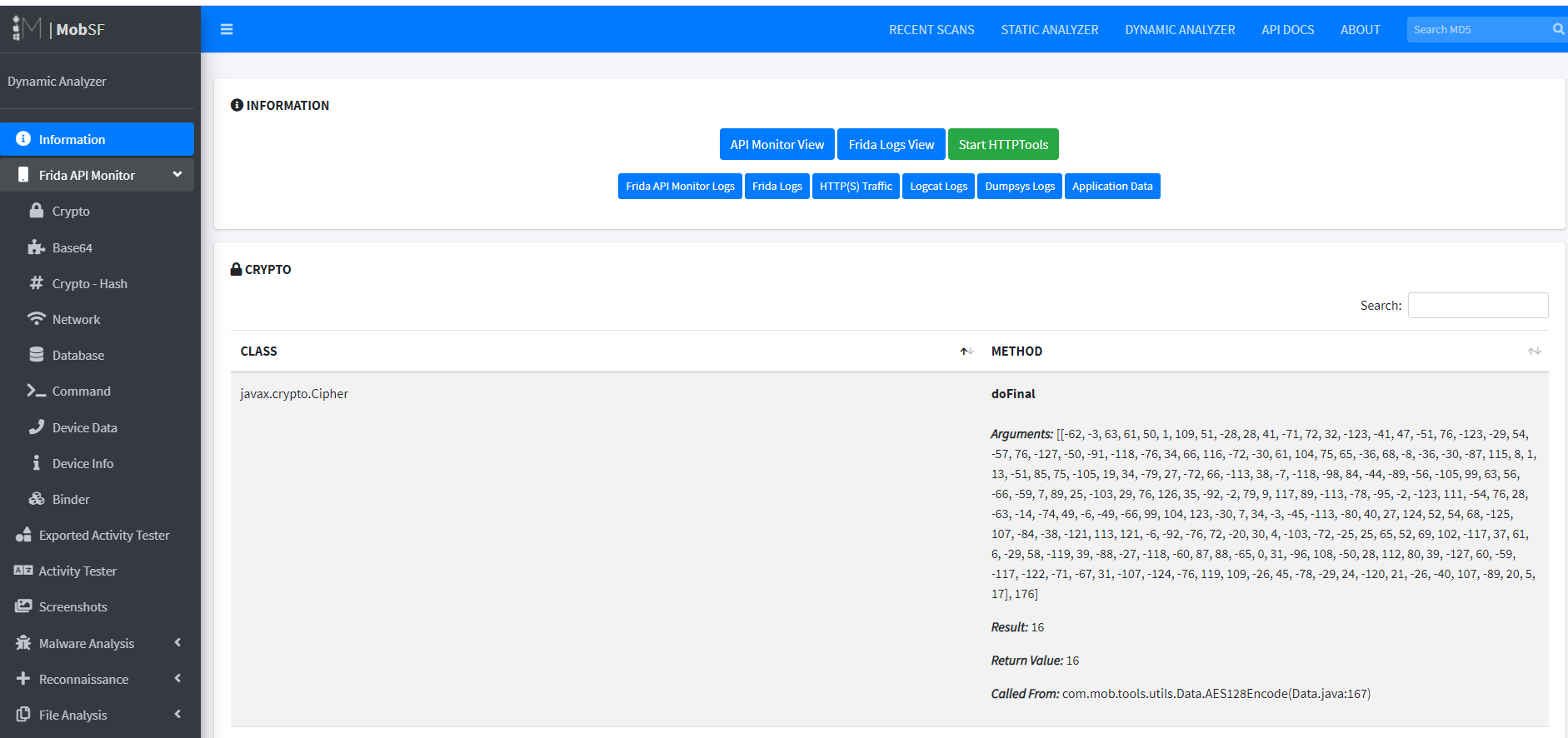
Task: Expand the Reconnaissance submenu arrow
Action: [177, 678]
